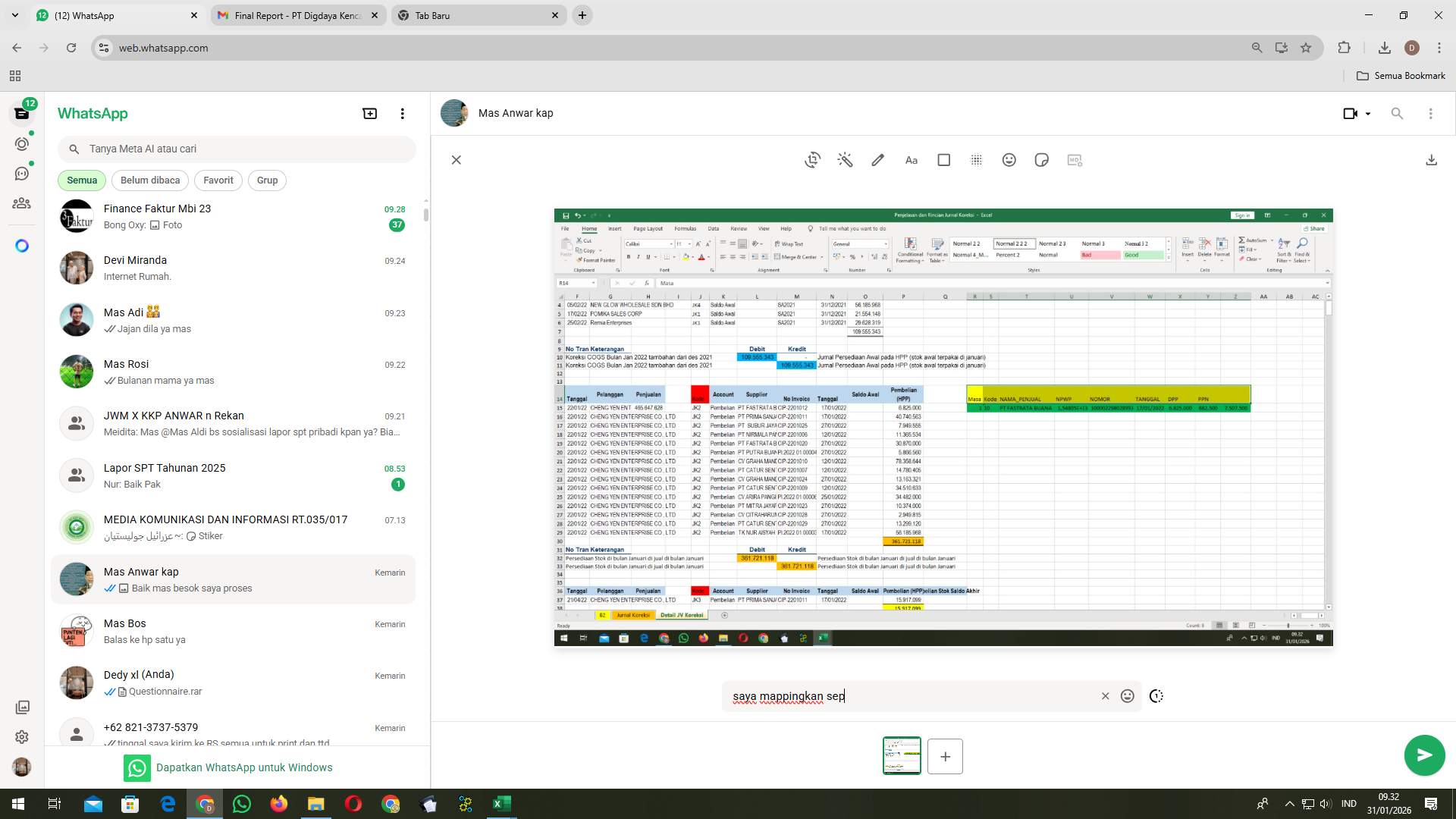Open Excel from the taskbar
1456x819 pixels.
tap(501, 803)
